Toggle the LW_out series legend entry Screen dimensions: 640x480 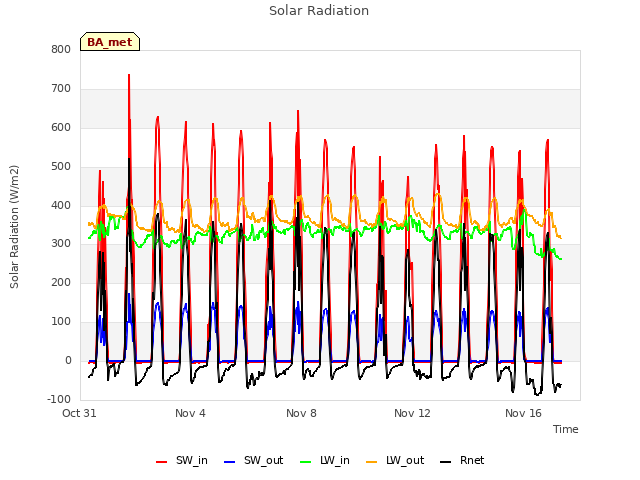click(395, 460)
